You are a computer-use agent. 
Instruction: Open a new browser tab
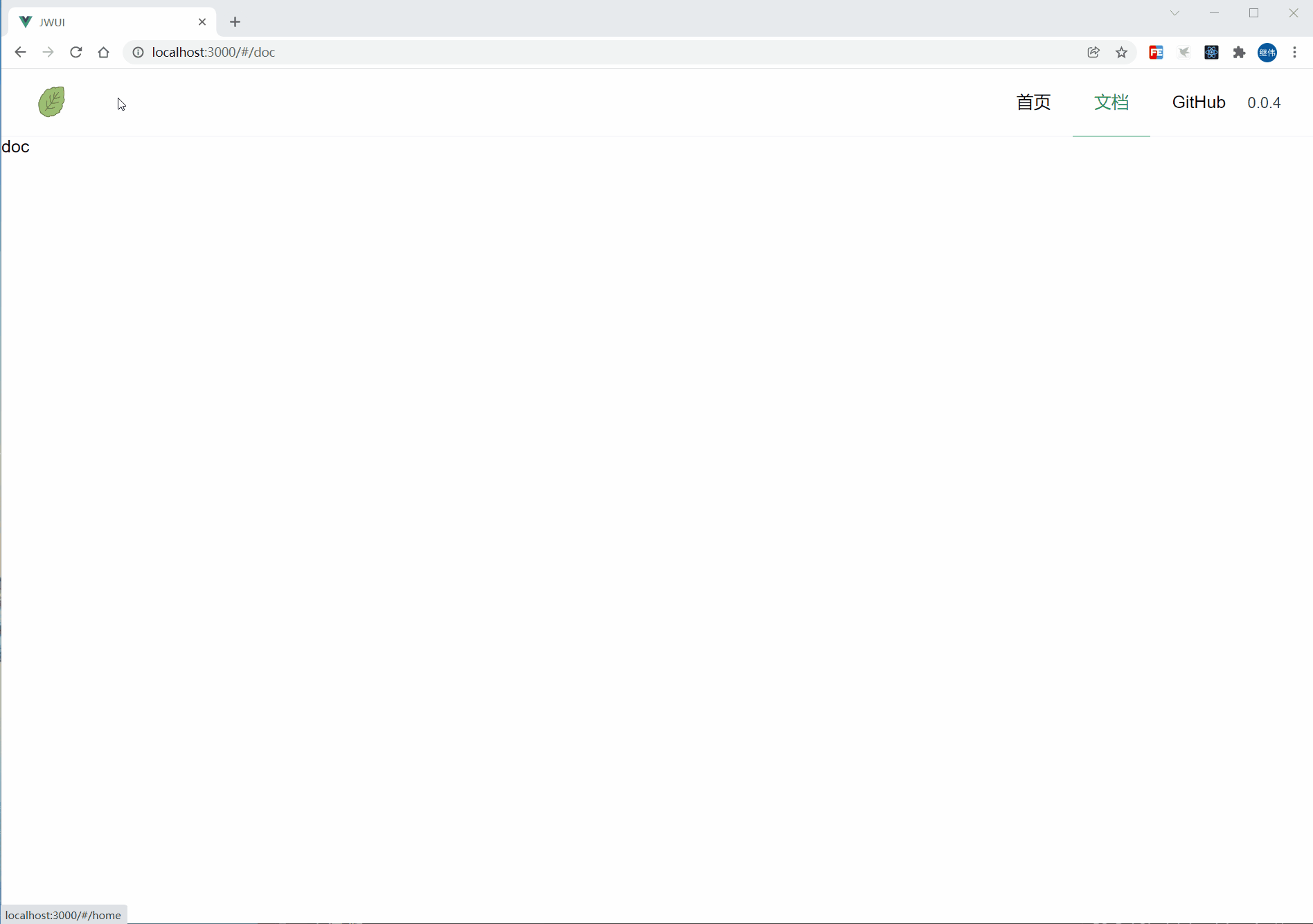(x=235, y=21)
